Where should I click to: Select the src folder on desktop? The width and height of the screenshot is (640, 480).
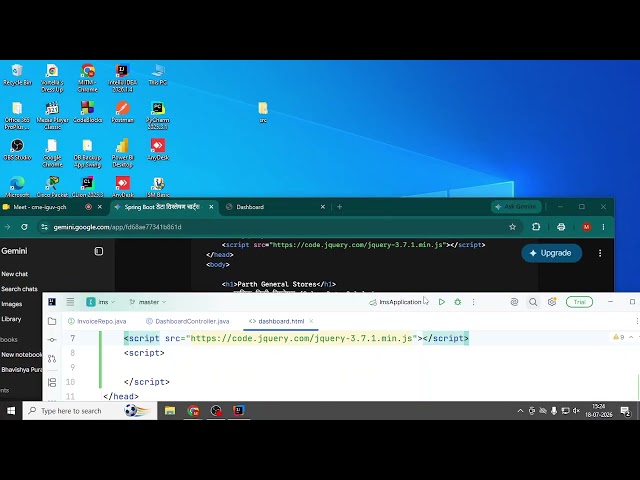point(263,112)
